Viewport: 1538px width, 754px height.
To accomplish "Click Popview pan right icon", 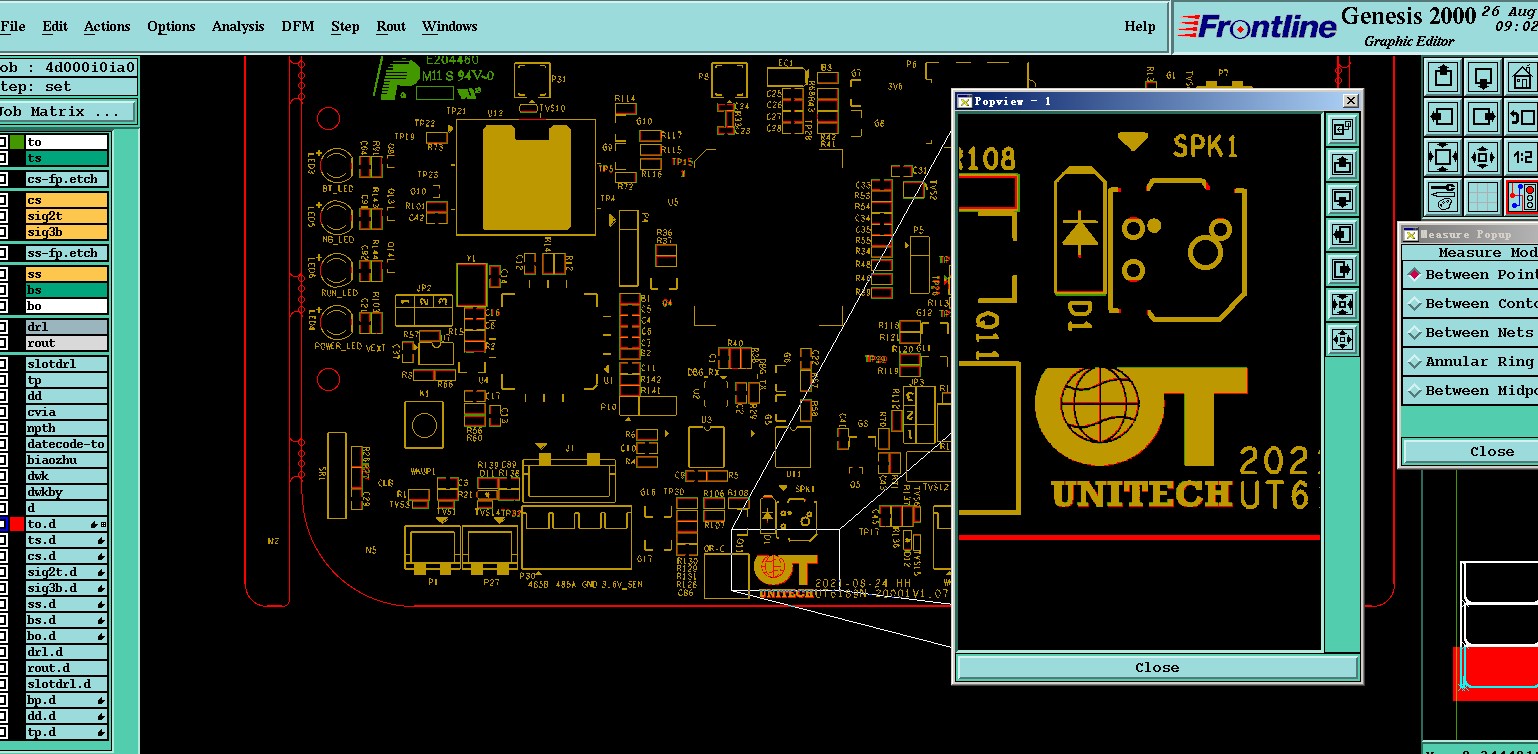I will pos(1342,269).
